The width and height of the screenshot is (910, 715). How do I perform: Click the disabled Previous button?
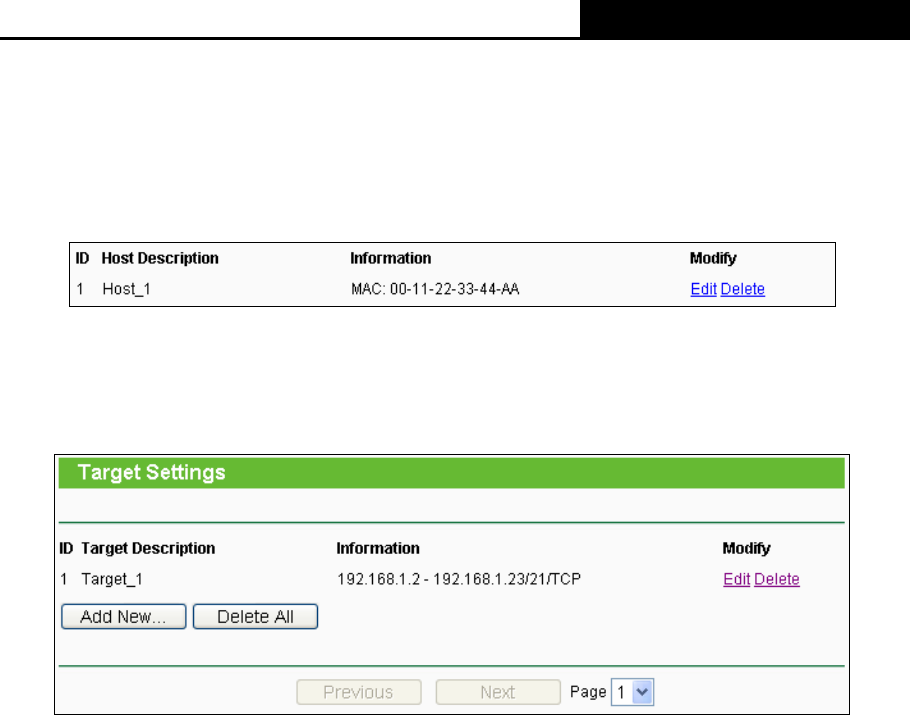[359, 692]
